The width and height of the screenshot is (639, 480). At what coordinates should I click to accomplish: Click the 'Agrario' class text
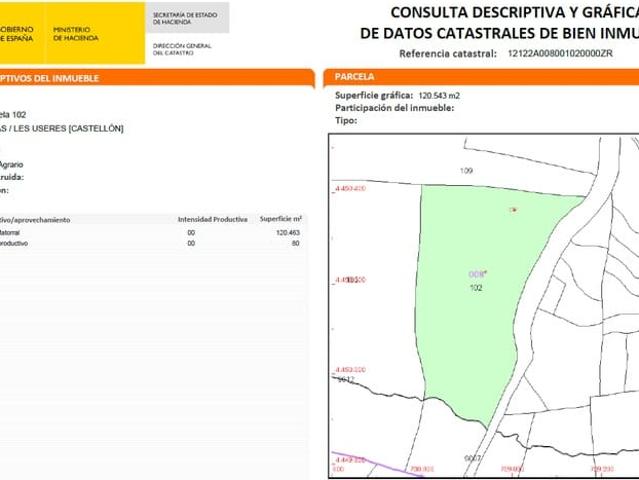pyautogui.click(x=11, y=165)
